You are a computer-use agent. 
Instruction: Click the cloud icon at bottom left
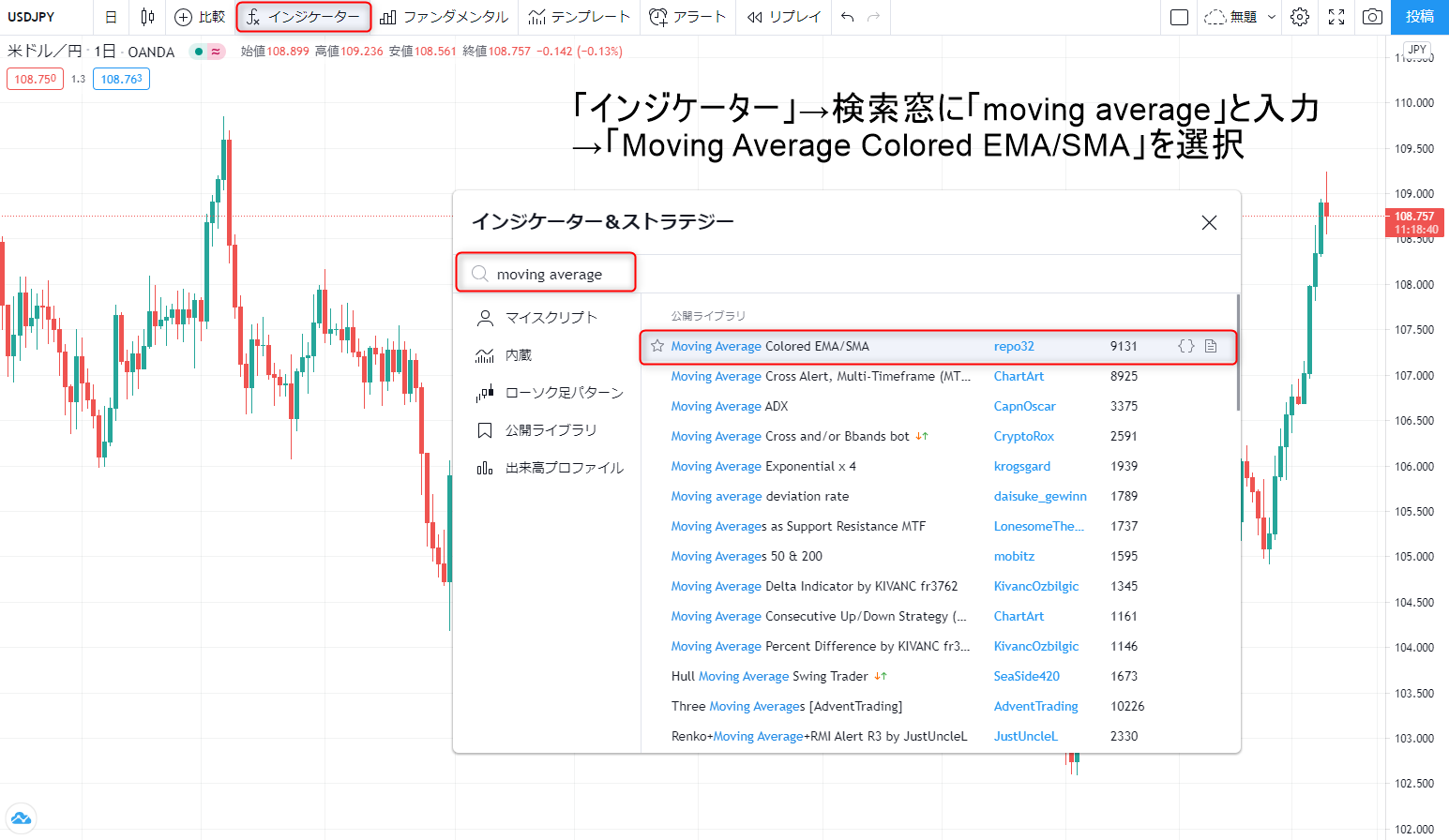coord(21,818)
